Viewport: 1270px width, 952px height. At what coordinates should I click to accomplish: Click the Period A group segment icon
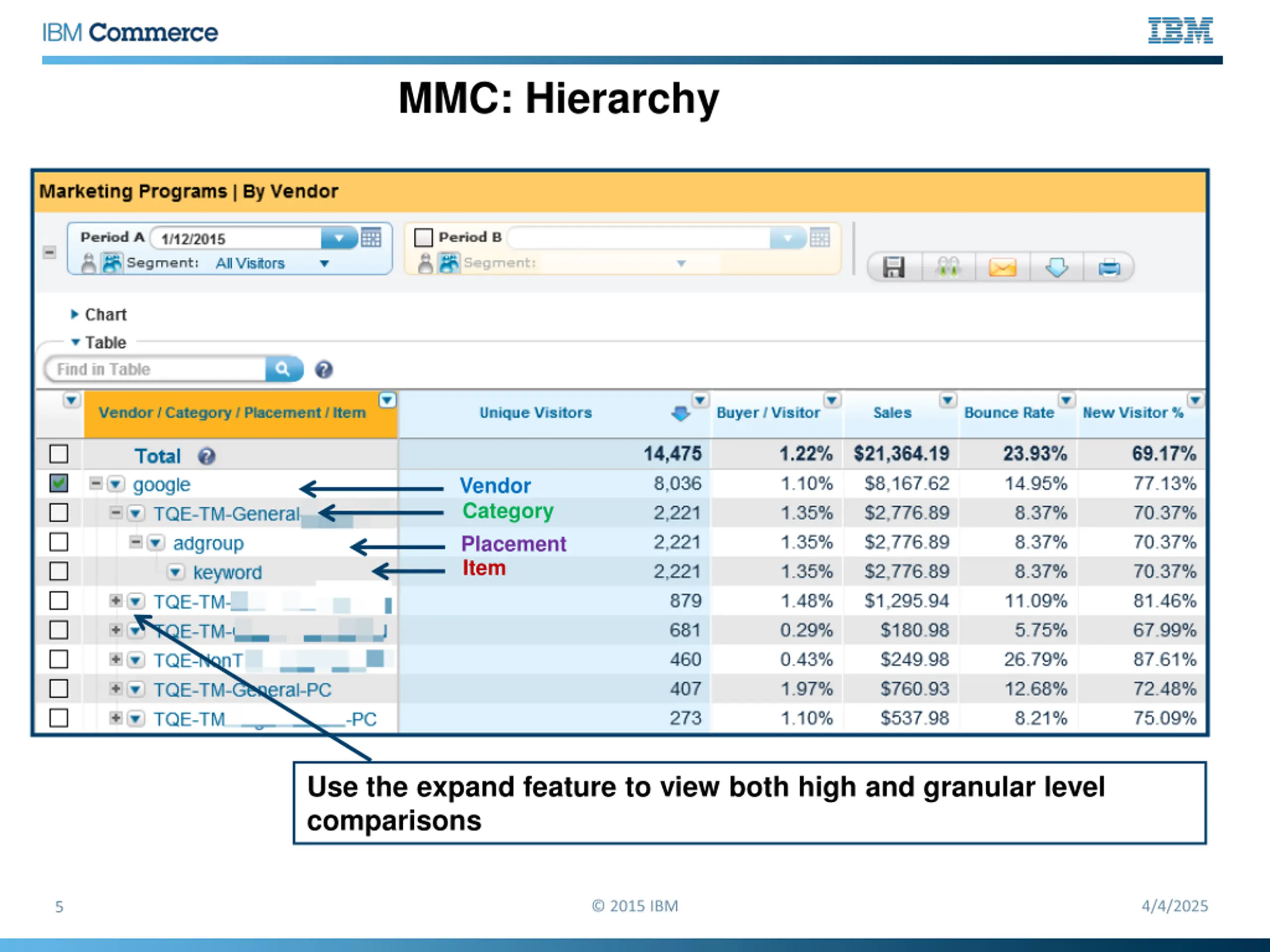(112, 263)
